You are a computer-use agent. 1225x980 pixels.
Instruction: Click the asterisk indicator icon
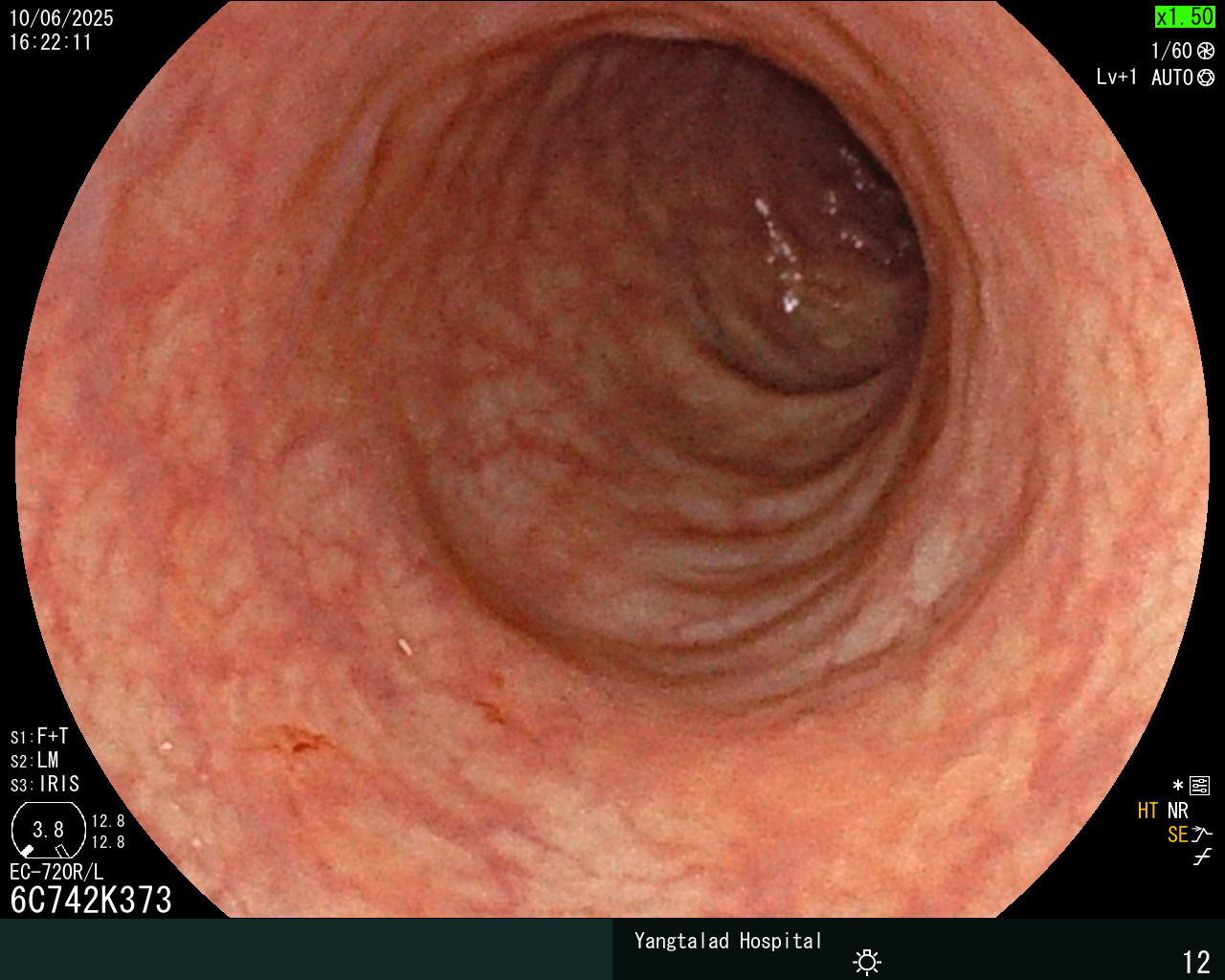(x=1178, y=786)
